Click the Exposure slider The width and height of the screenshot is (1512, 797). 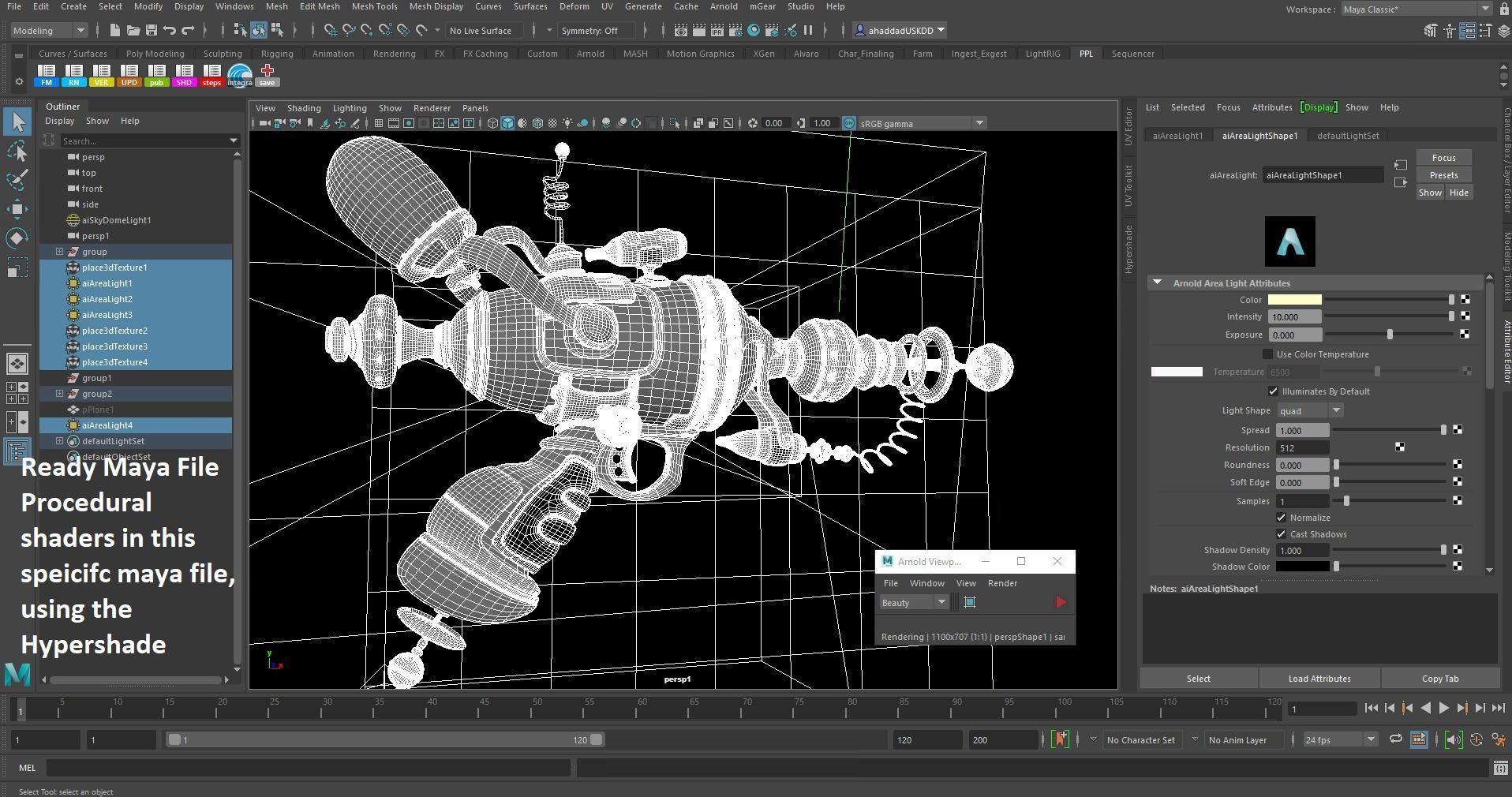pyautogui.click(x=1389, y=335)
